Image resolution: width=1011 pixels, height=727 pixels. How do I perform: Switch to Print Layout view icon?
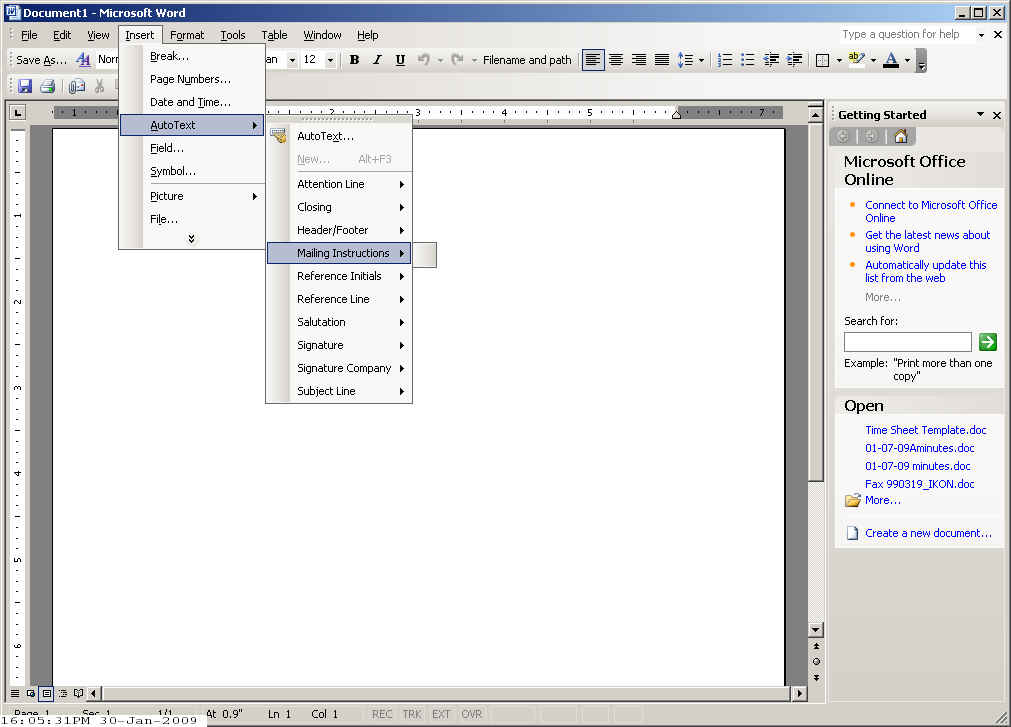[46, 693]
